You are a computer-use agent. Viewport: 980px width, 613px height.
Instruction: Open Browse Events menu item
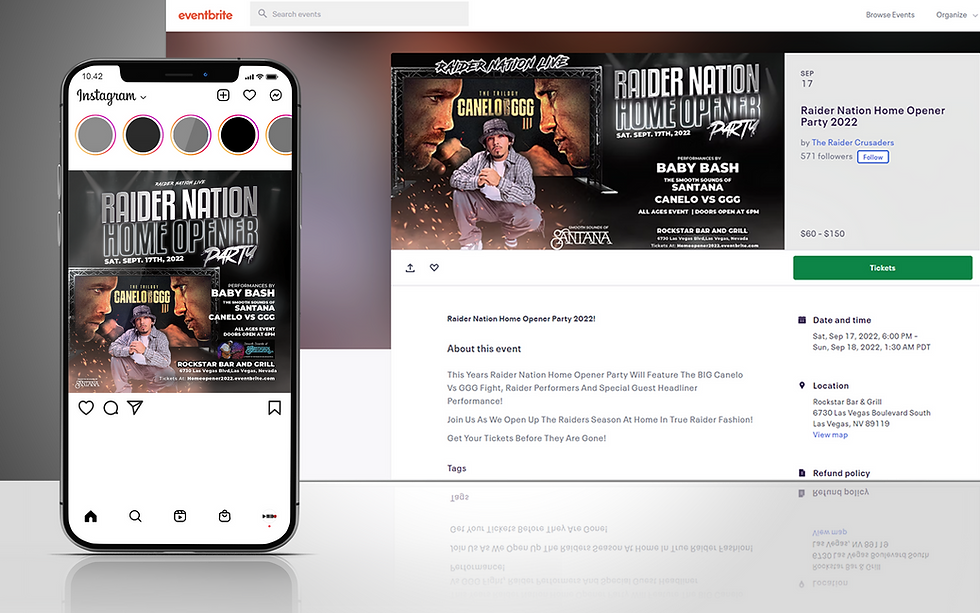point(890,15)
